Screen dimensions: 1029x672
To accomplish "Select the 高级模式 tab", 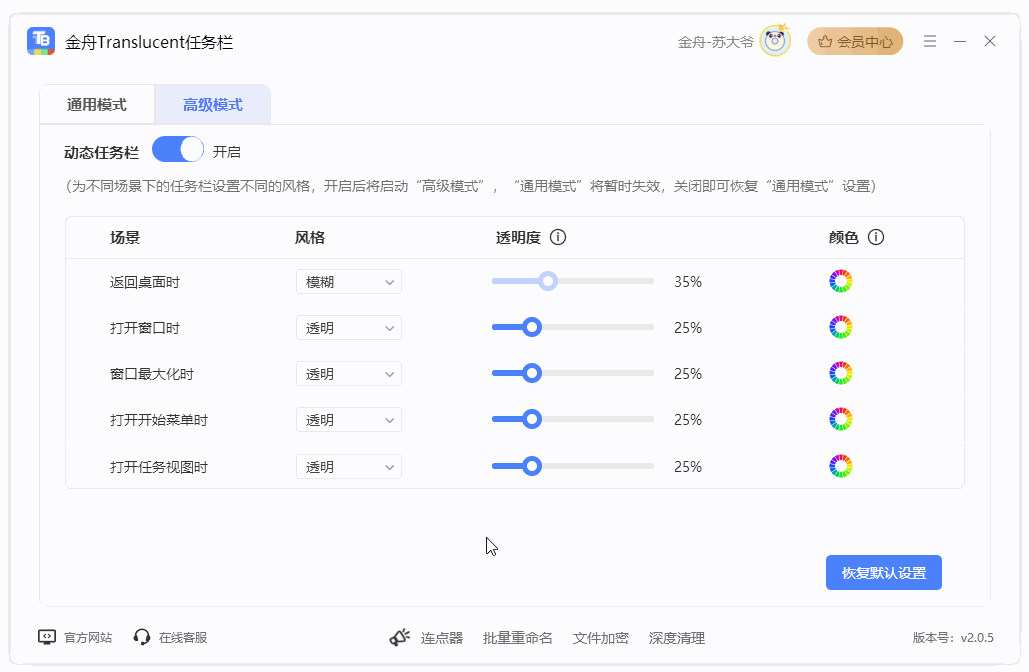I will coord(212,105).
